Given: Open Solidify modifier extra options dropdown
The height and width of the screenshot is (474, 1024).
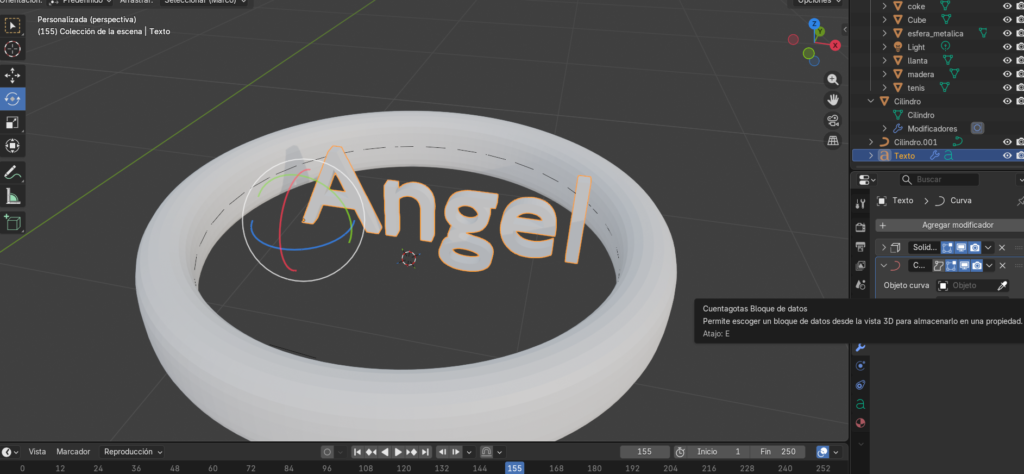Looking at the screenshot, I should tap(989, 247).
